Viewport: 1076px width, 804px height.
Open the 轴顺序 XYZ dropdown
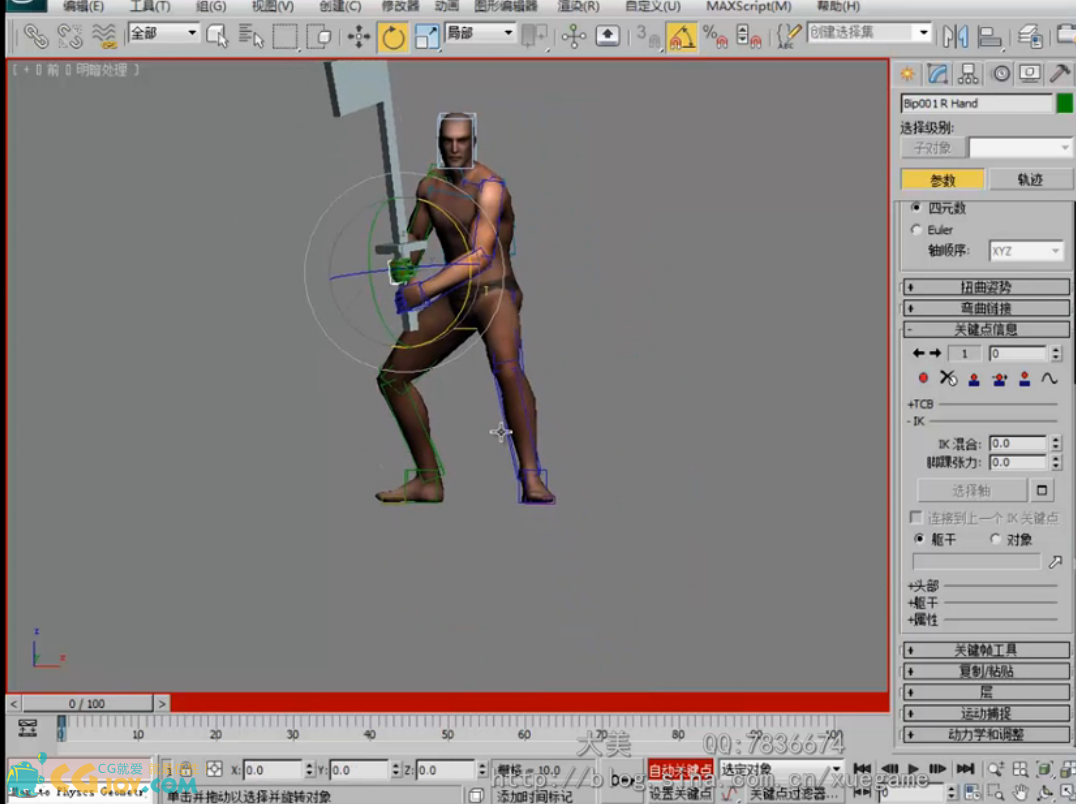pos(1026,251)
